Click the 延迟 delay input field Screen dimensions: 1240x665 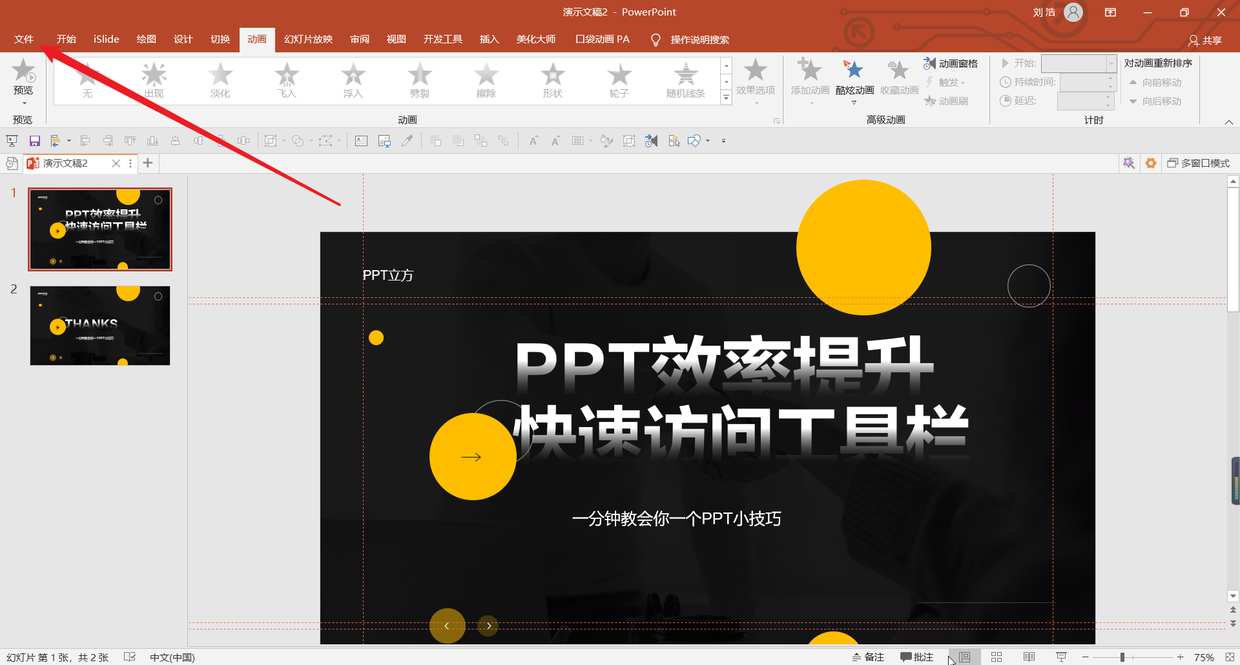(1085, 101)
